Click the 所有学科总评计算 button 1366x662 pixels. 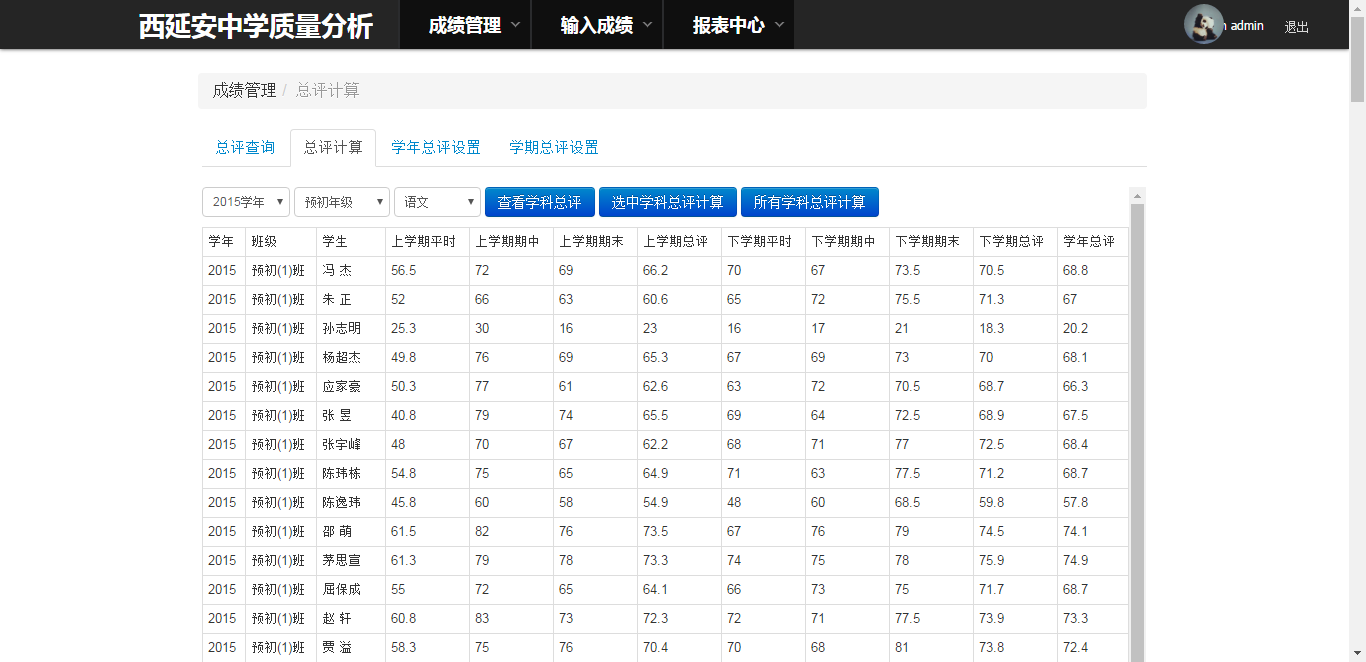[x=810, y=202]
